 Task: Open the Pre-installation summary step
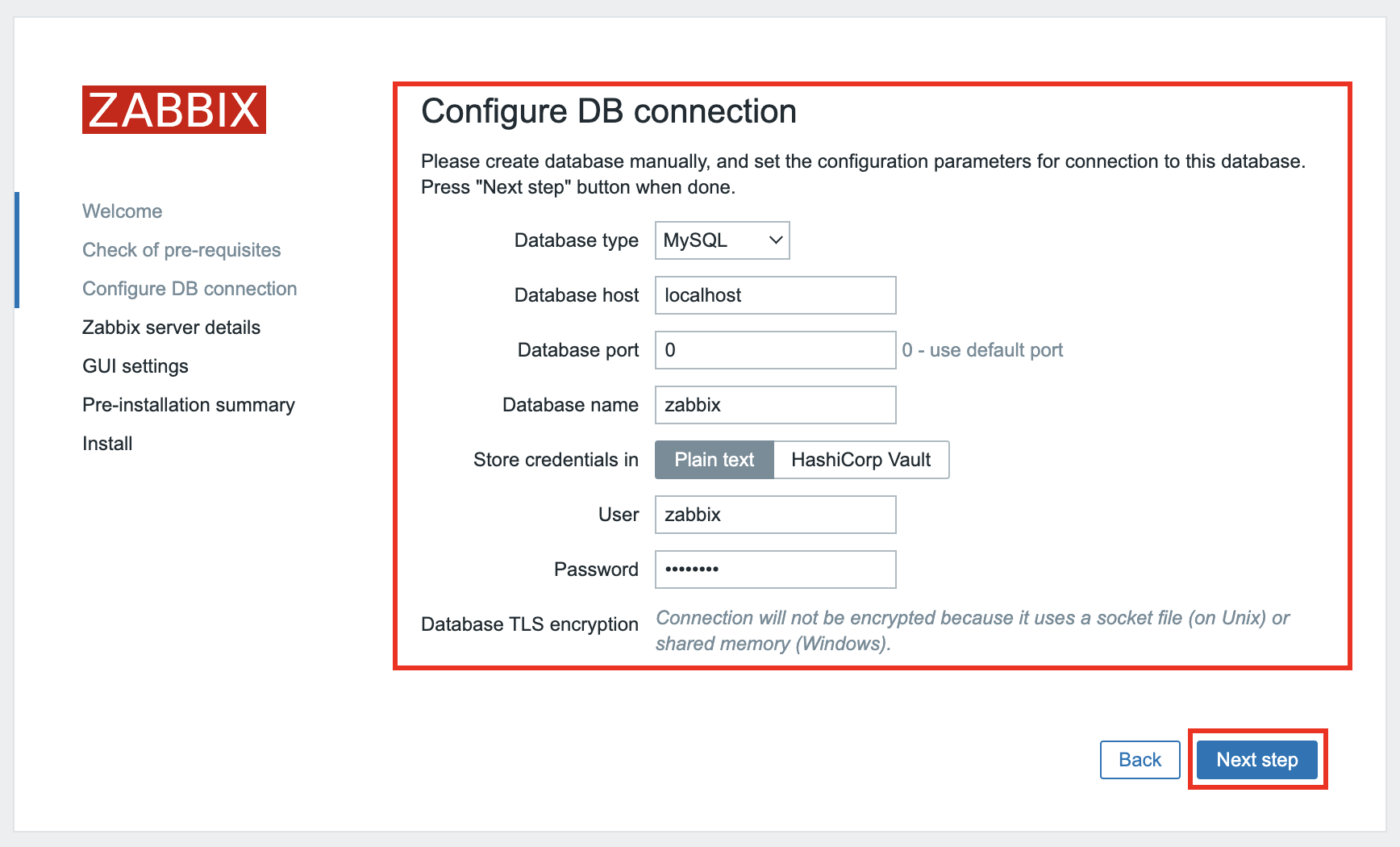(x=189, y=405)
